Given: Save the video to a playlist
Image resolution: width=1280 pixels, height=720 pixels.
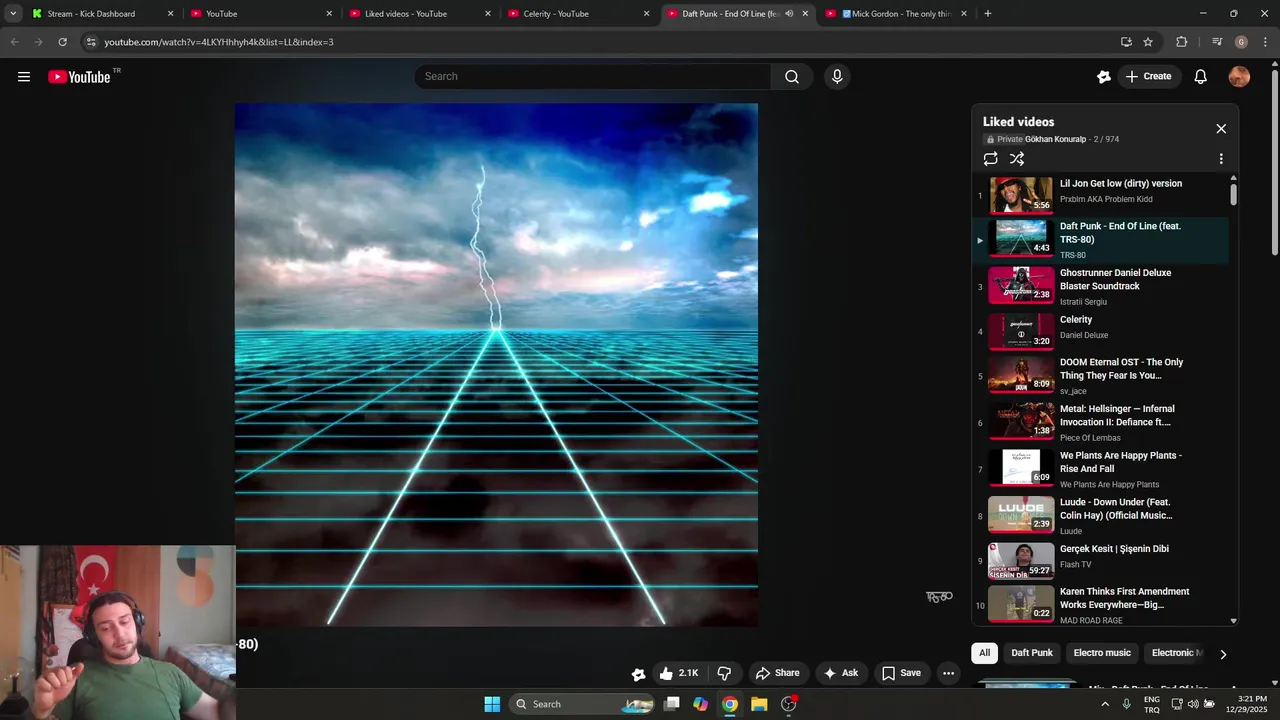Looking at the screenshot, I should (x=900, y=673).
